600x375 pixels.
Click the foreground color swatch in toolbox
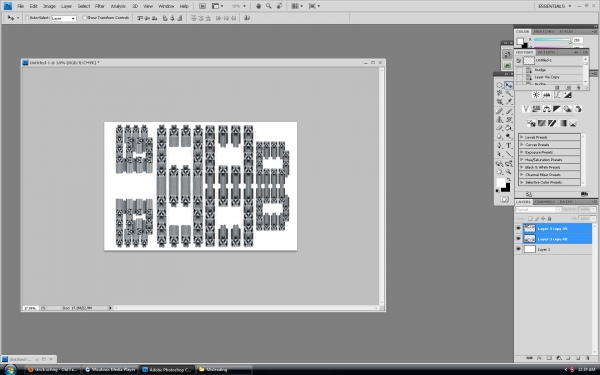501,183
